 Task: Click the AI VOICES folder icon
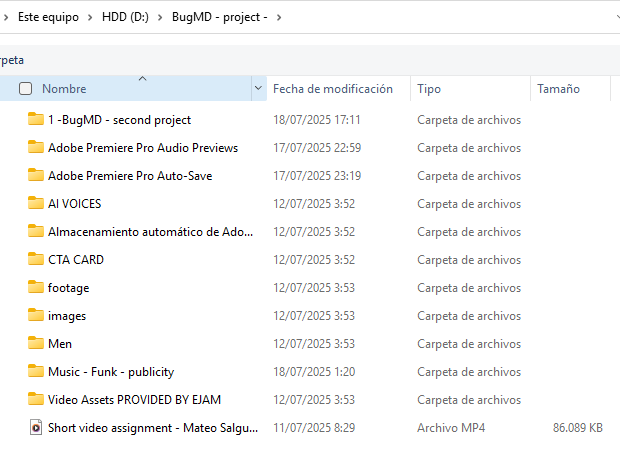point(36,203)
